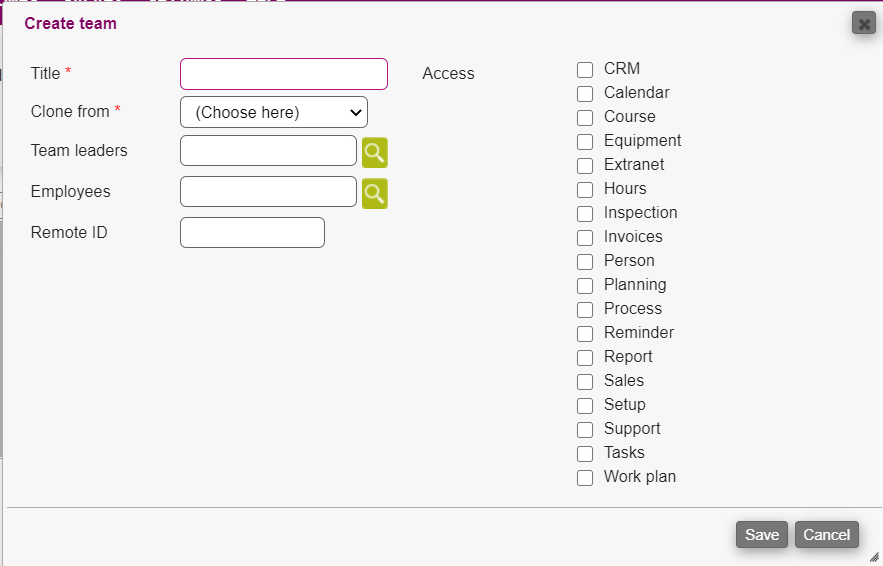The image size is (883, 566).
Task: Select the Planning access checkbox
Action: (585, 286)
